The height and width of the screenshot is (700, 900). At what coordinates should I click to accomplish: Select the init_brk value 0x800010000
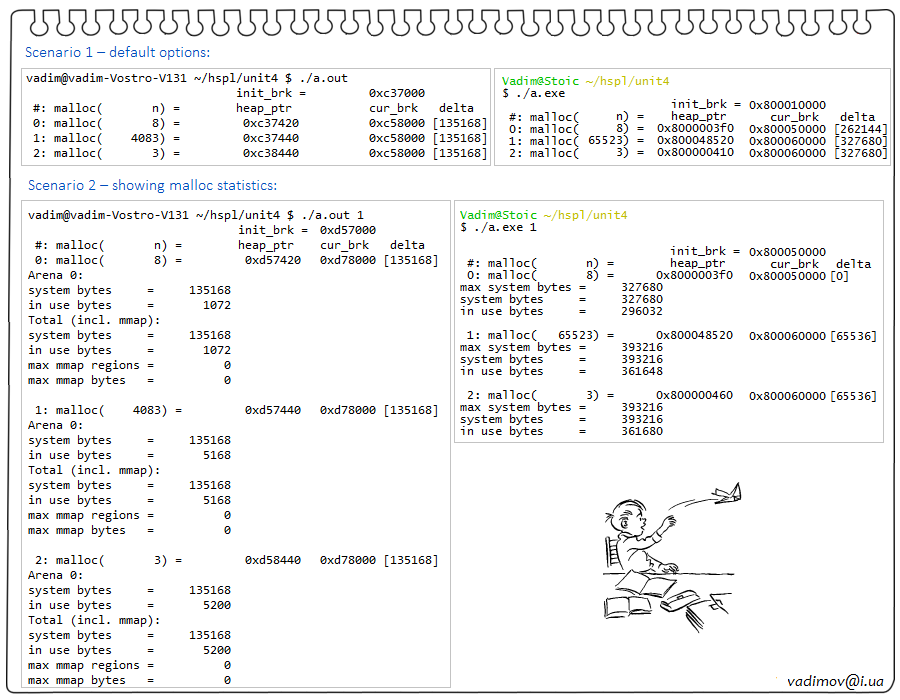click(788, 104)
